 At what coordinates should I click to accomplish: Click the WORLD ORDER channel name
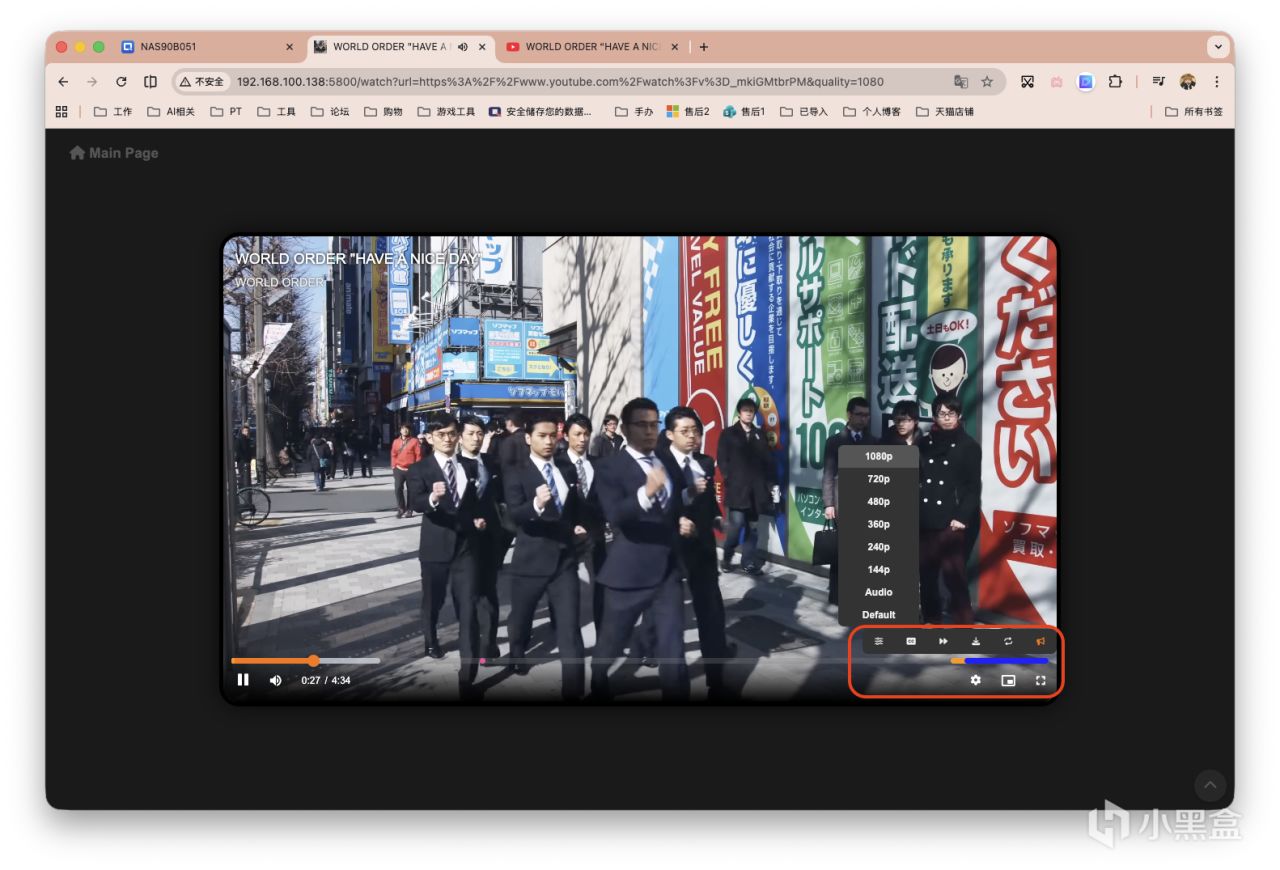280,282
